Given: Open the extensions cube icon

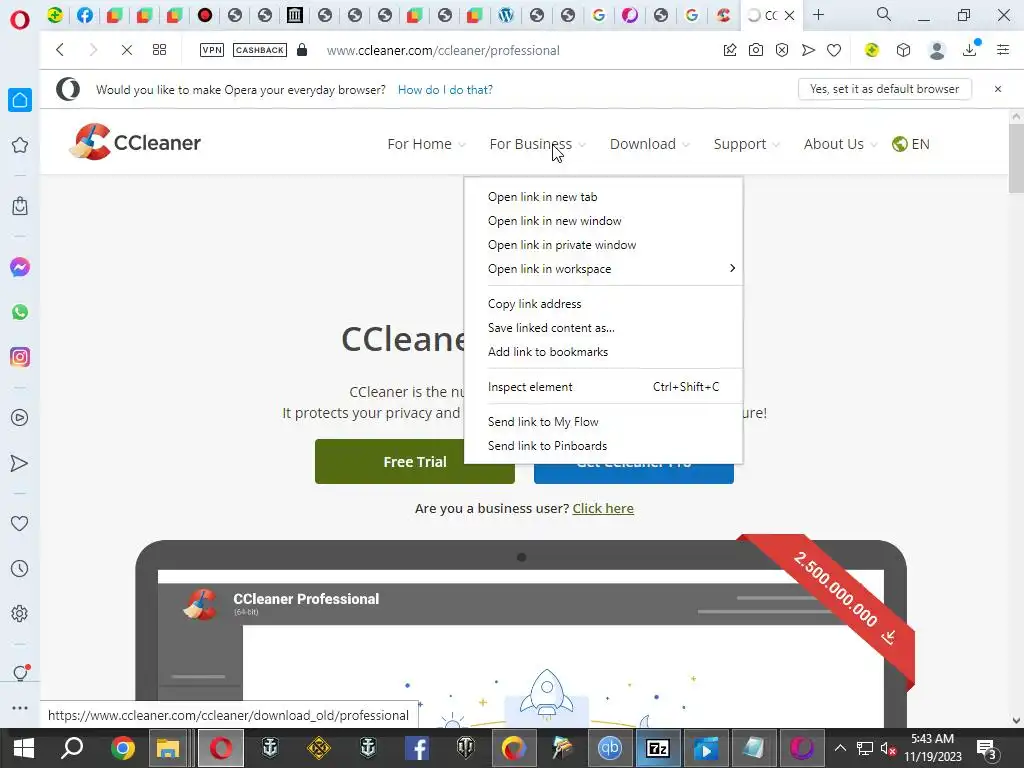Looking at the screenshot, I should 903,50.
